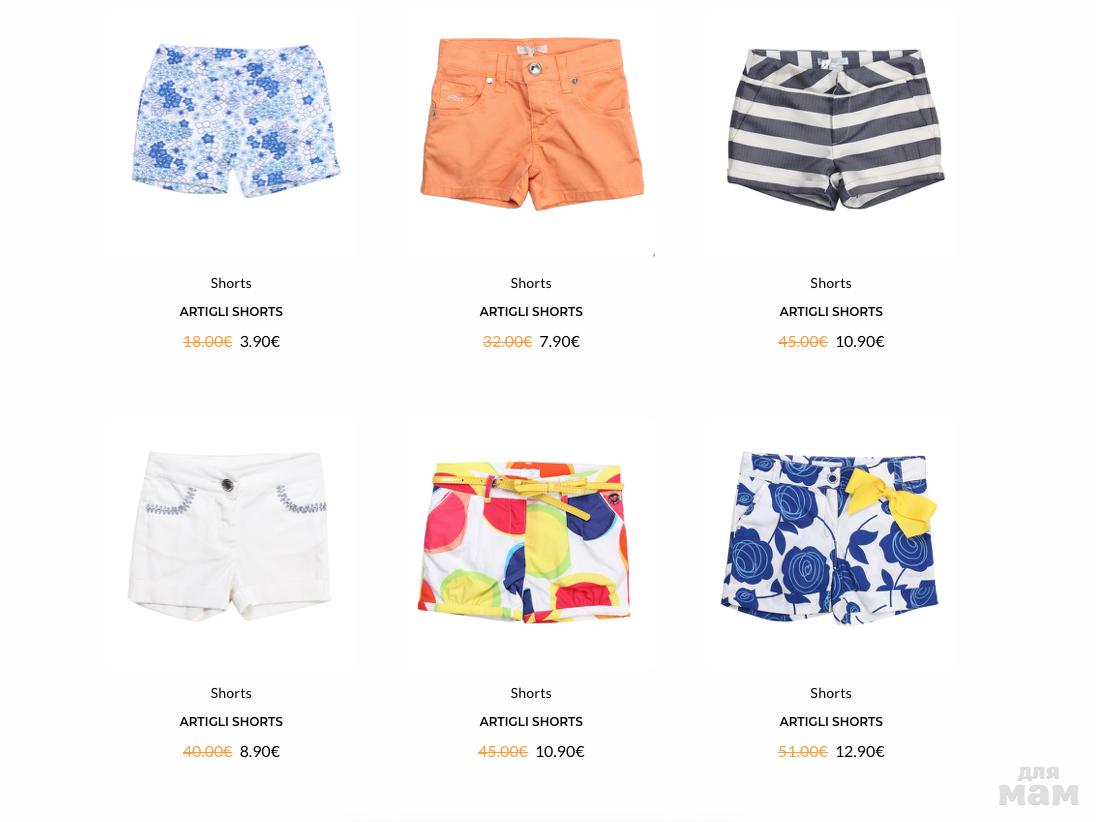Open the blue floral shorts product image

coord(236,120)
